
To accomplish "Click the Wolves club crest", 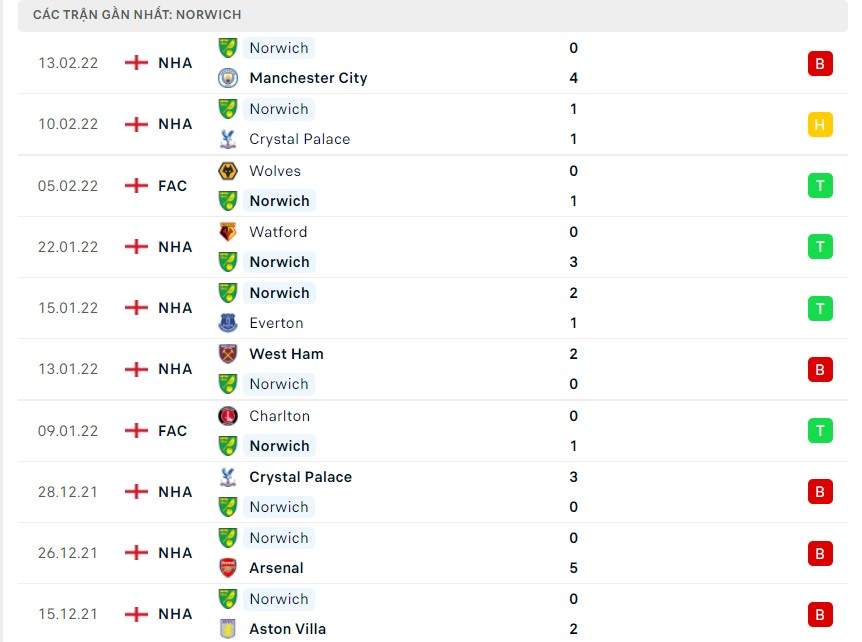I will point(228,171).
